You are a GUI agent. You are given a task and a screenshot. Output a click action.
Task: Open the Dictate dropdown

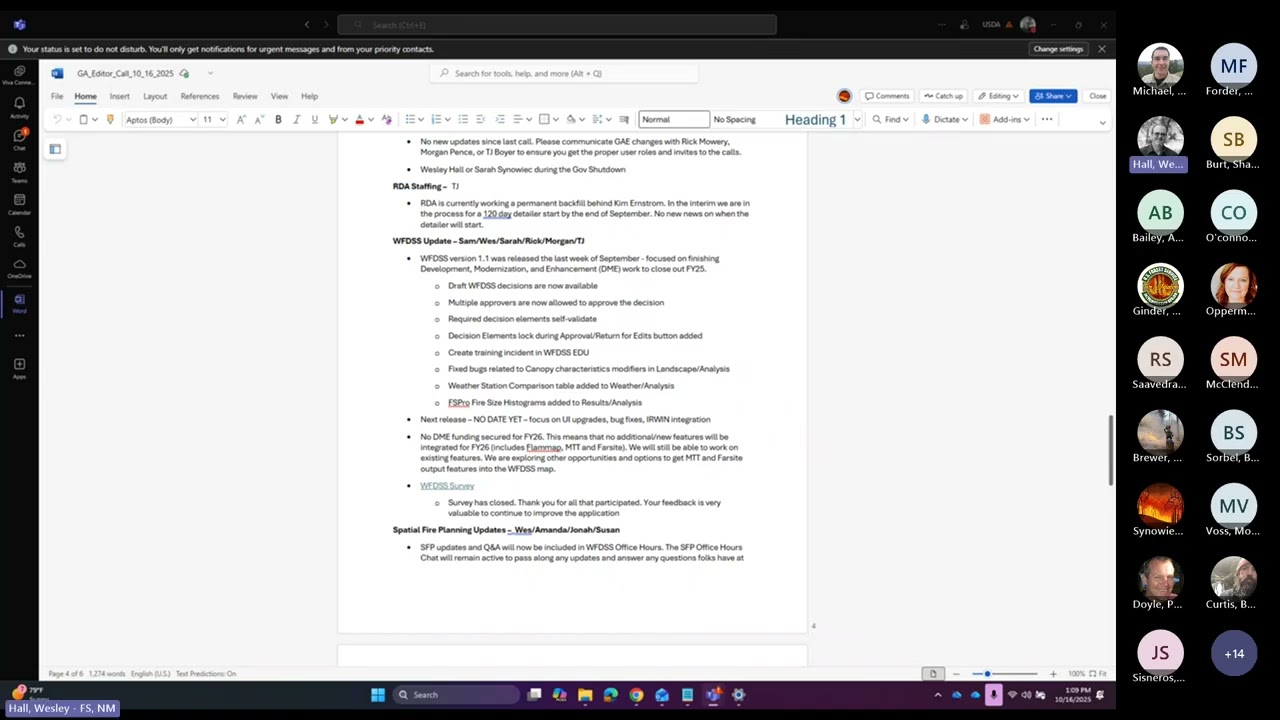944,119
